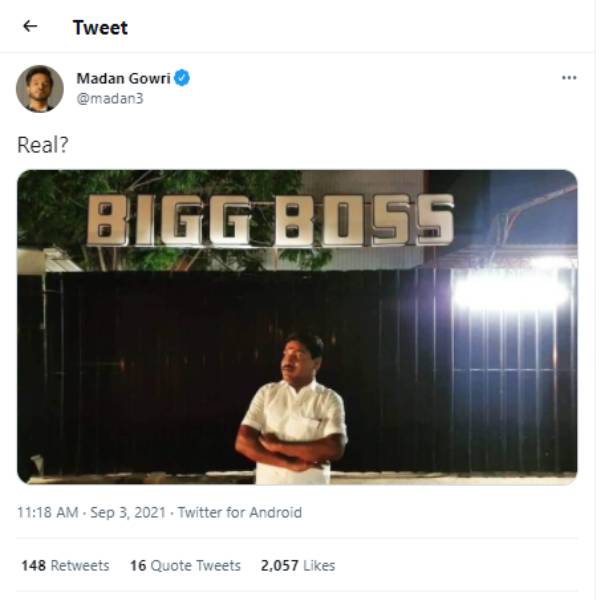Open the Twitter for Android source link
600x600 pixels.
coord(240,513)
